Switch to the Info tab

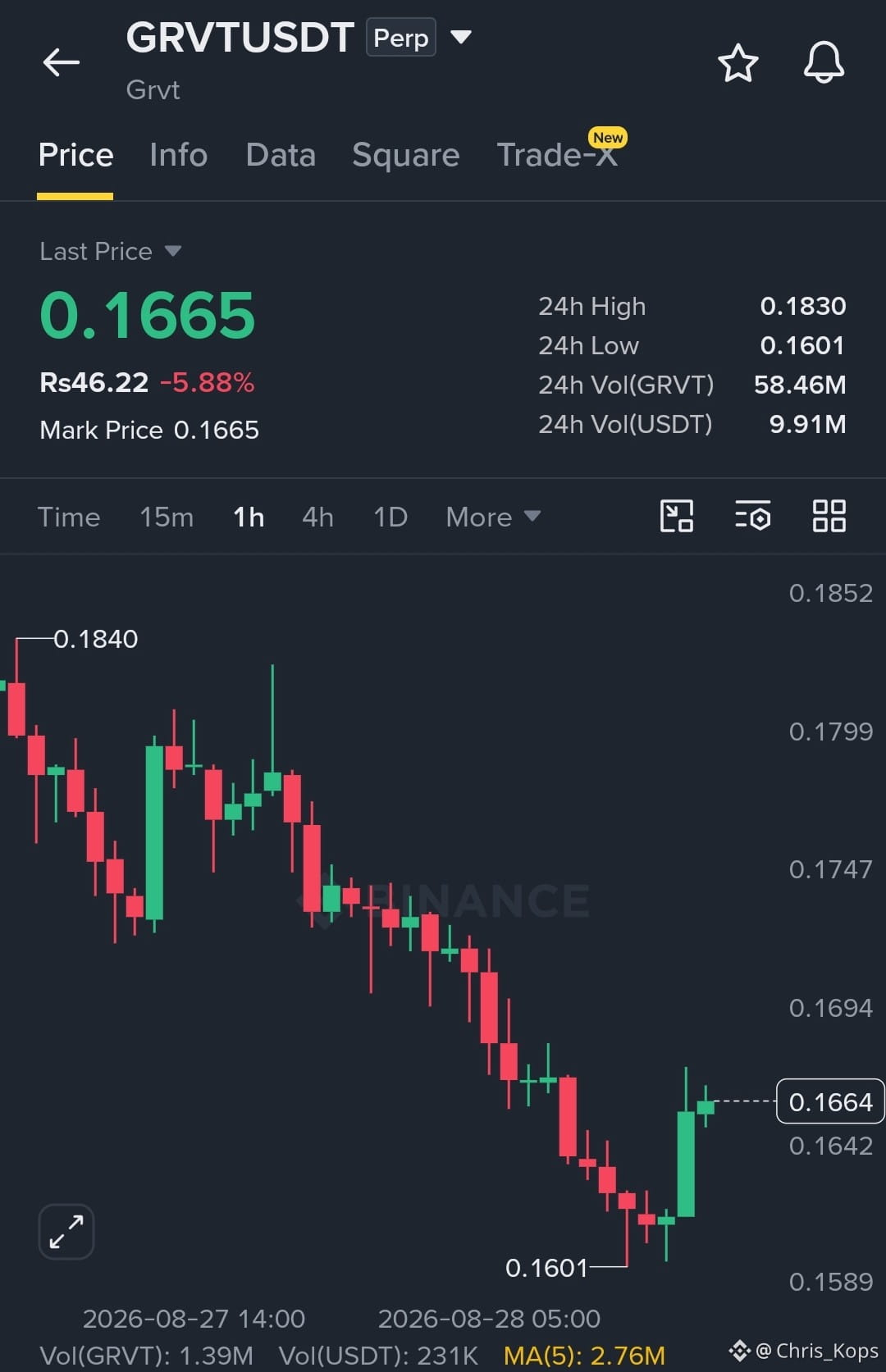click(x=179, y=155)
